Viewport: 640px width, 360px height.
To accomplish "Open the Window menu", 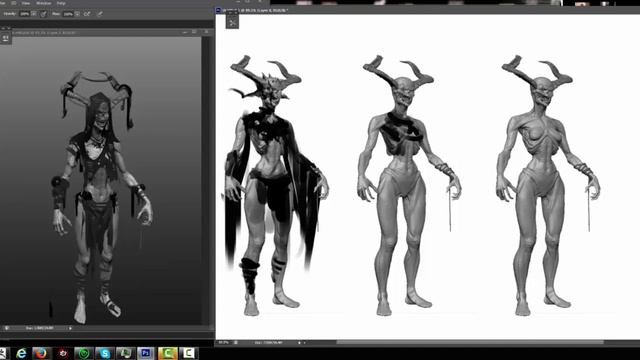I will coord(44,3).
